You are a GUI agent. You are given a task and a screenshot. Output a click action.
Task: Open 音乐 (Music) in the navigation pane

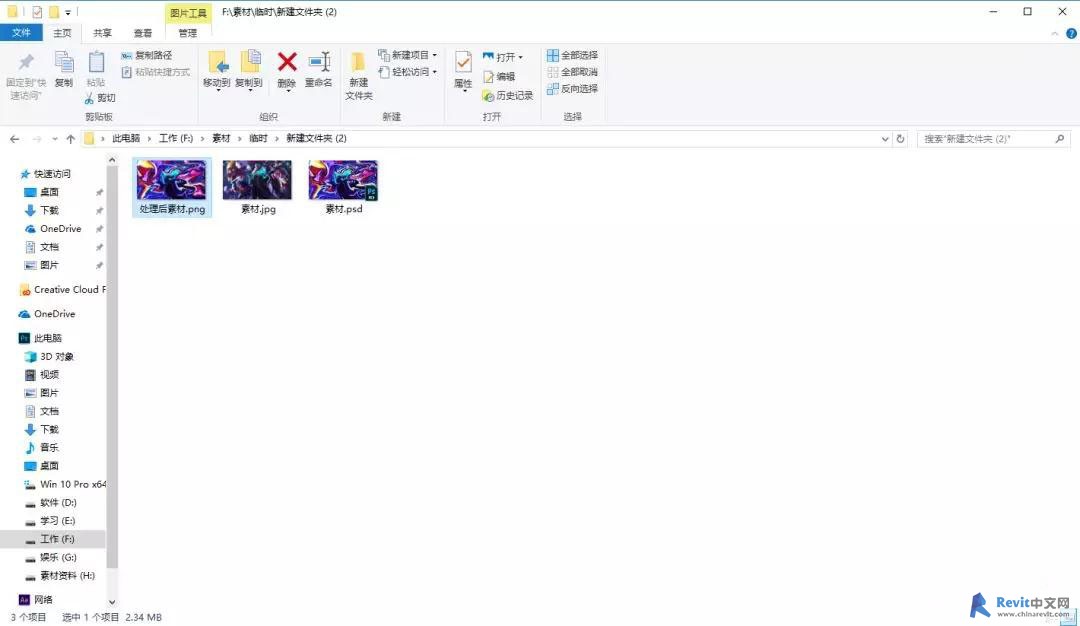pyautogui.click(x=49, y=448)
